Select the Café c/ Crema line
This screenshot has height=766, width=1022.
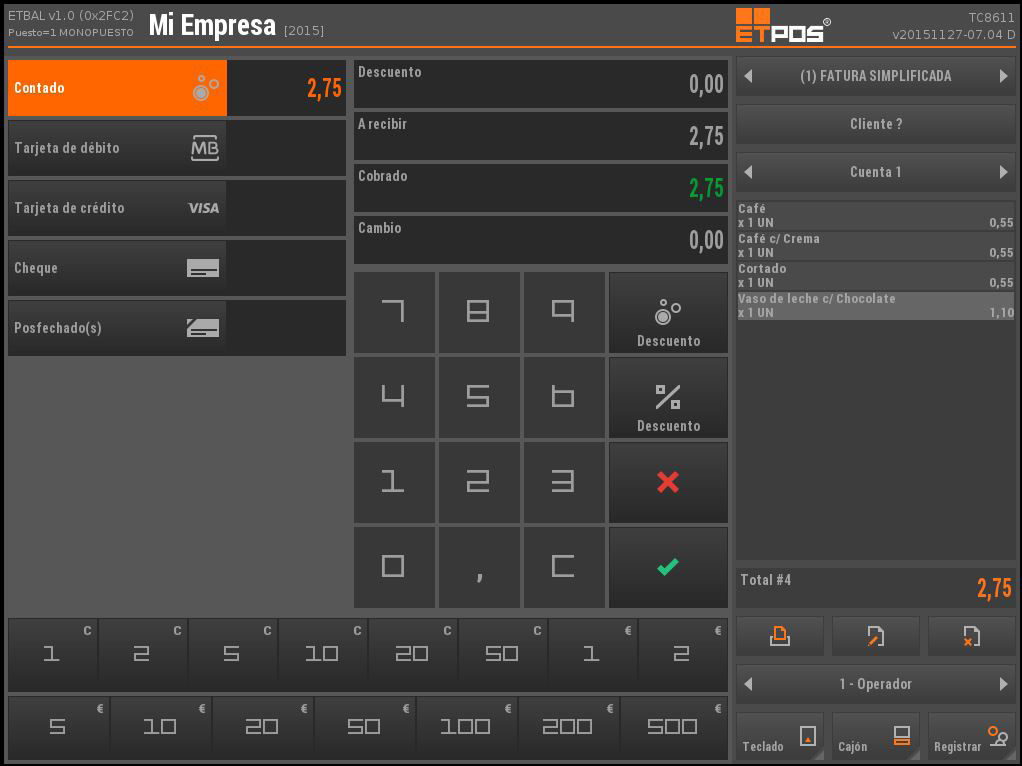pos(876,246)
